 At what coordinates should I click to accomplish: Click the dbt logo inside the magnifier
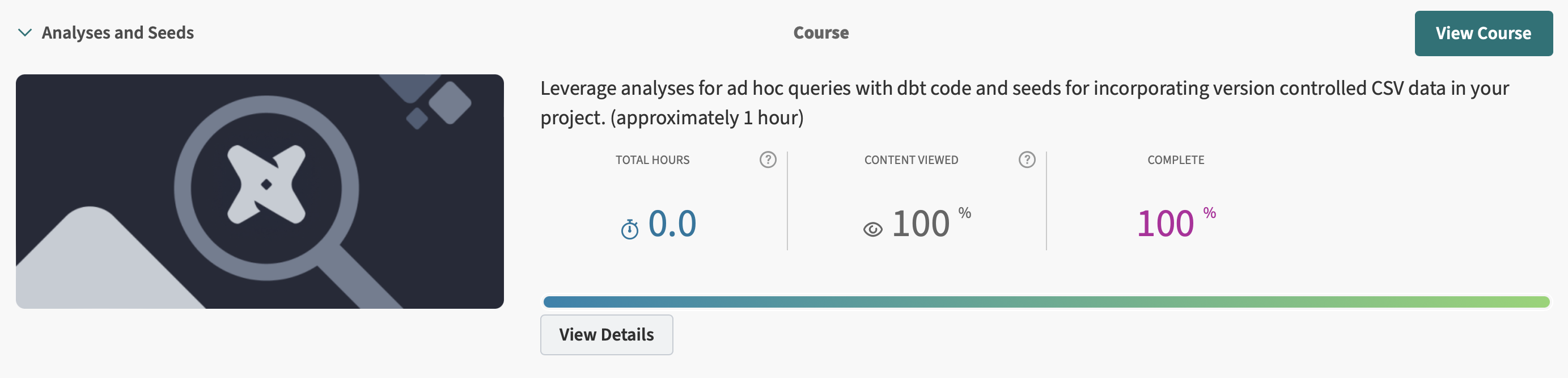(x=266, y=184)
